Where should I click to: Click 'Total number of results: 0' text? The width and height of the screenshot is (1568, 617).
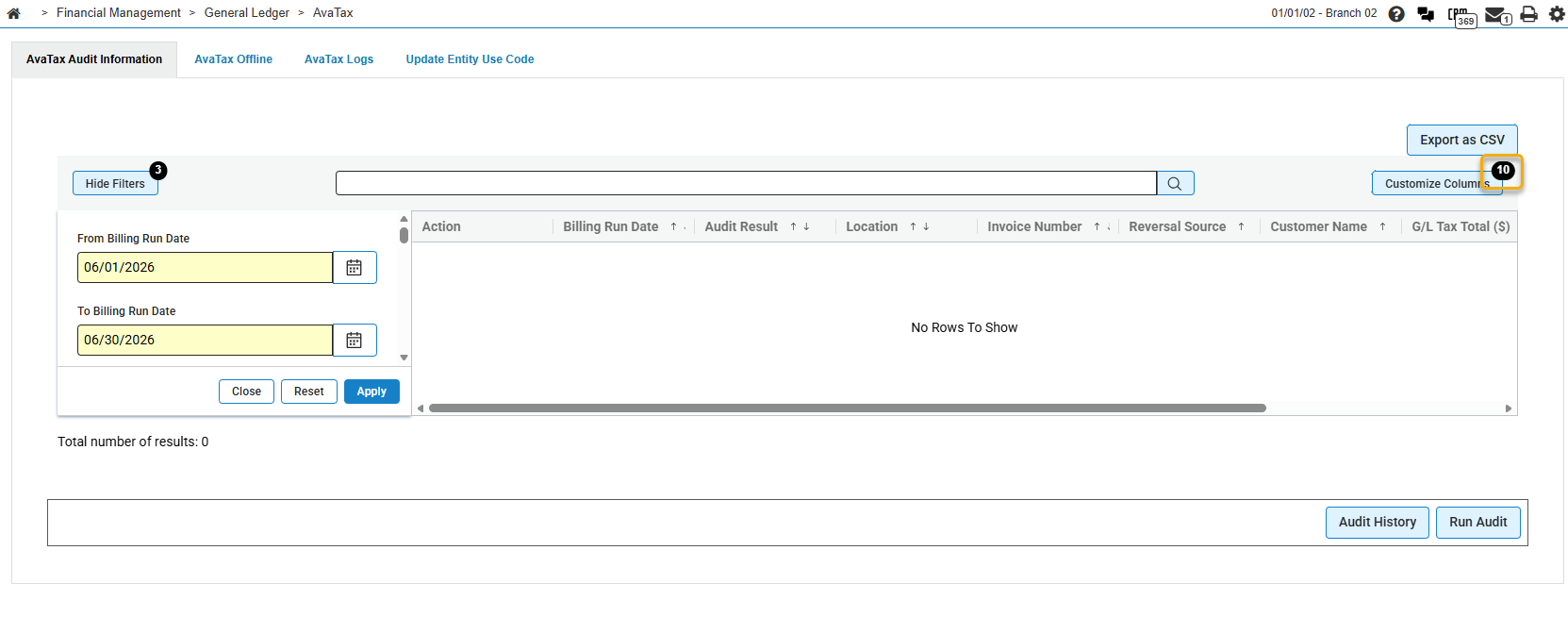(133, 442)
